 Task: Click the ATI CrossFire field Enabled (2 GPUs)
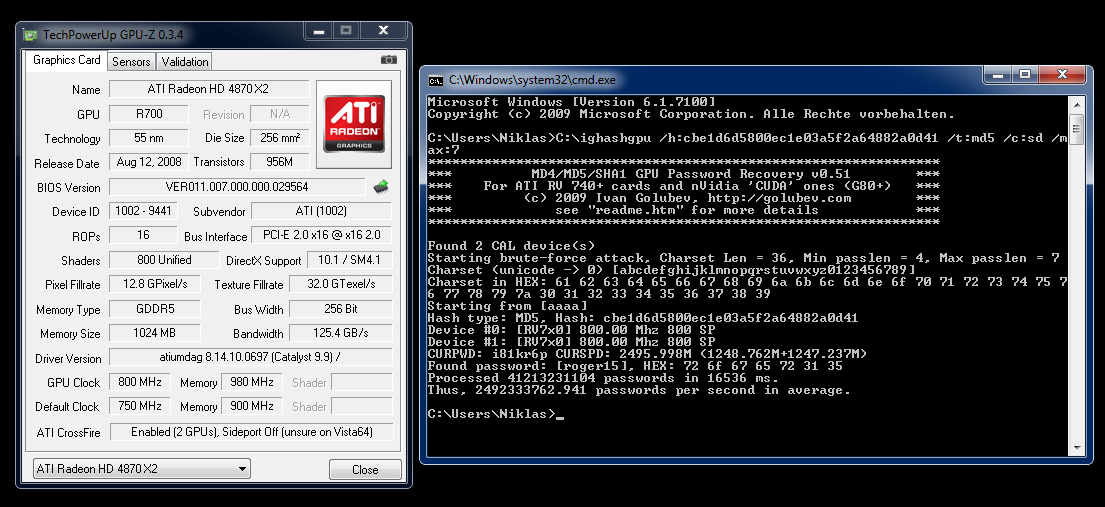252,432
